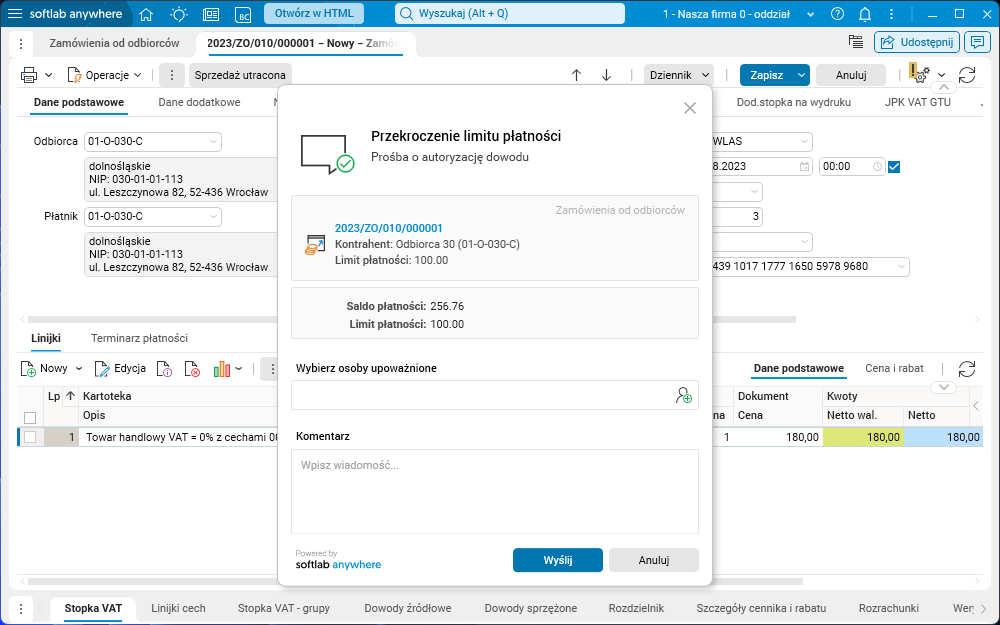Add authorized person icon in dialog
The image size is (1000, 625).
(x=684, y=395)
